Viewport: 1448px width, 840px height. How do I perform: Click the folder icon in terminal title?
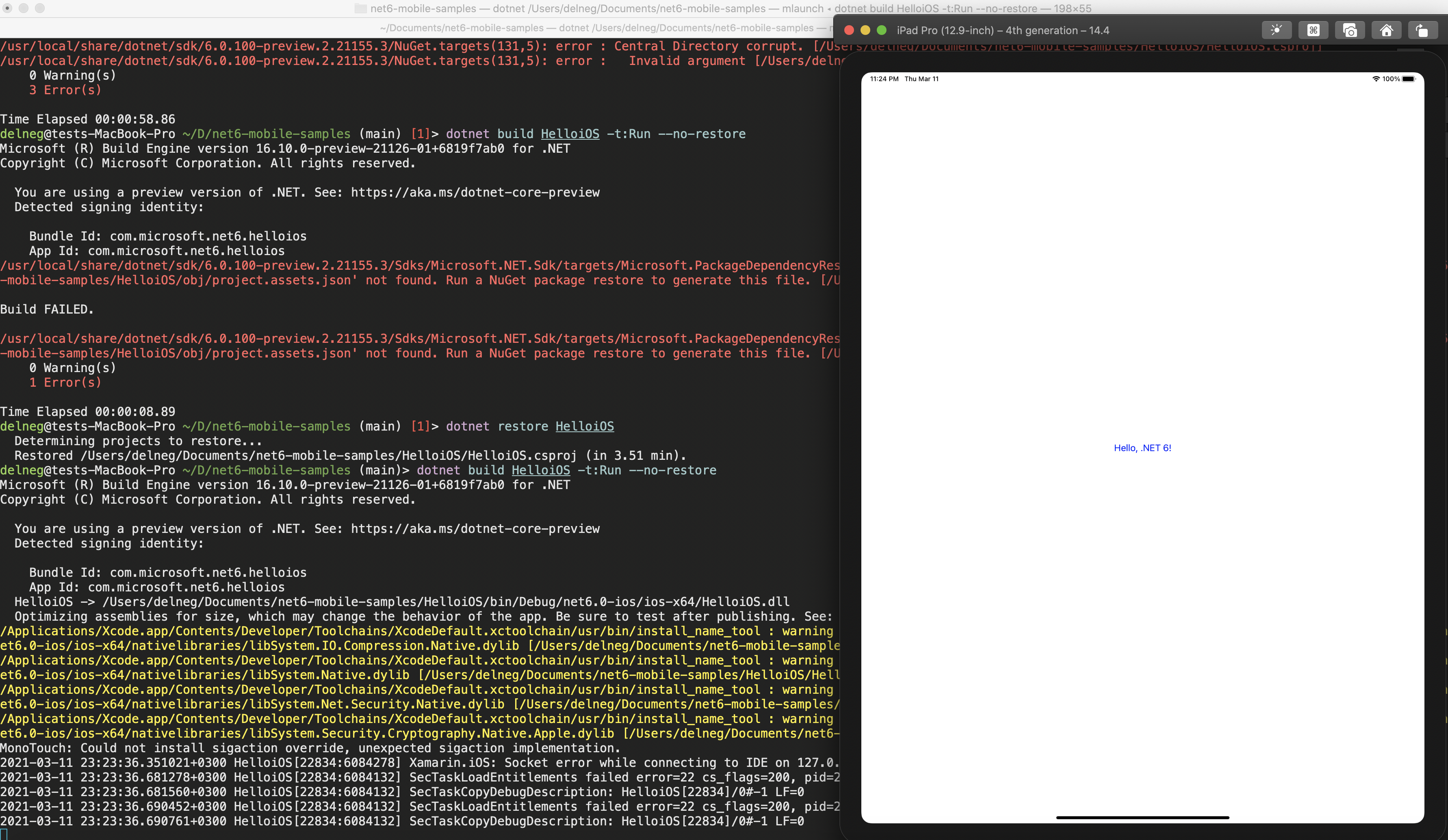360,9
